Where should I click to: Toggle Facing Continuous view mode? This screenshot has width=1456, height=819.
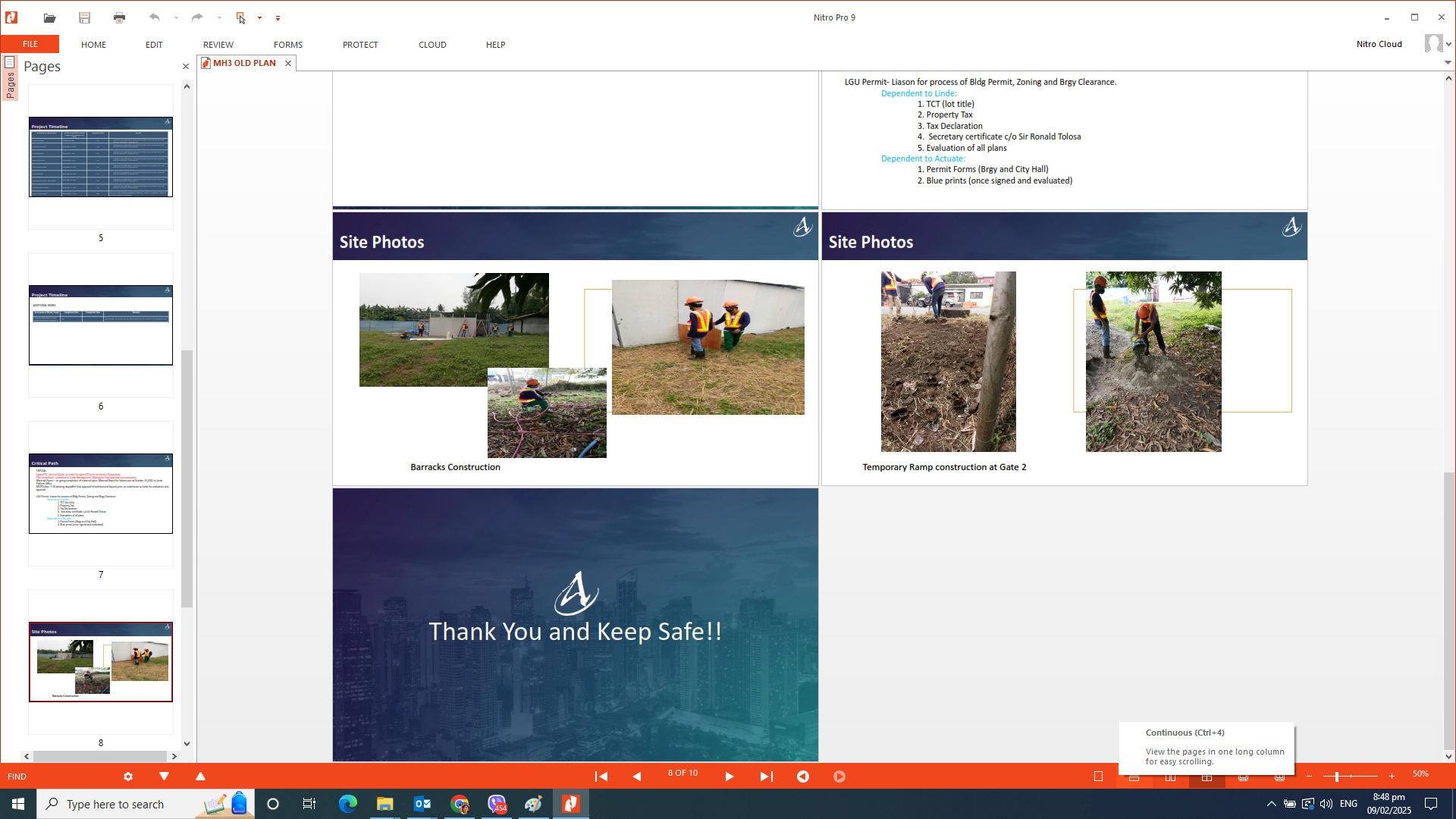pyautogui.click(x=1207, y=777)
